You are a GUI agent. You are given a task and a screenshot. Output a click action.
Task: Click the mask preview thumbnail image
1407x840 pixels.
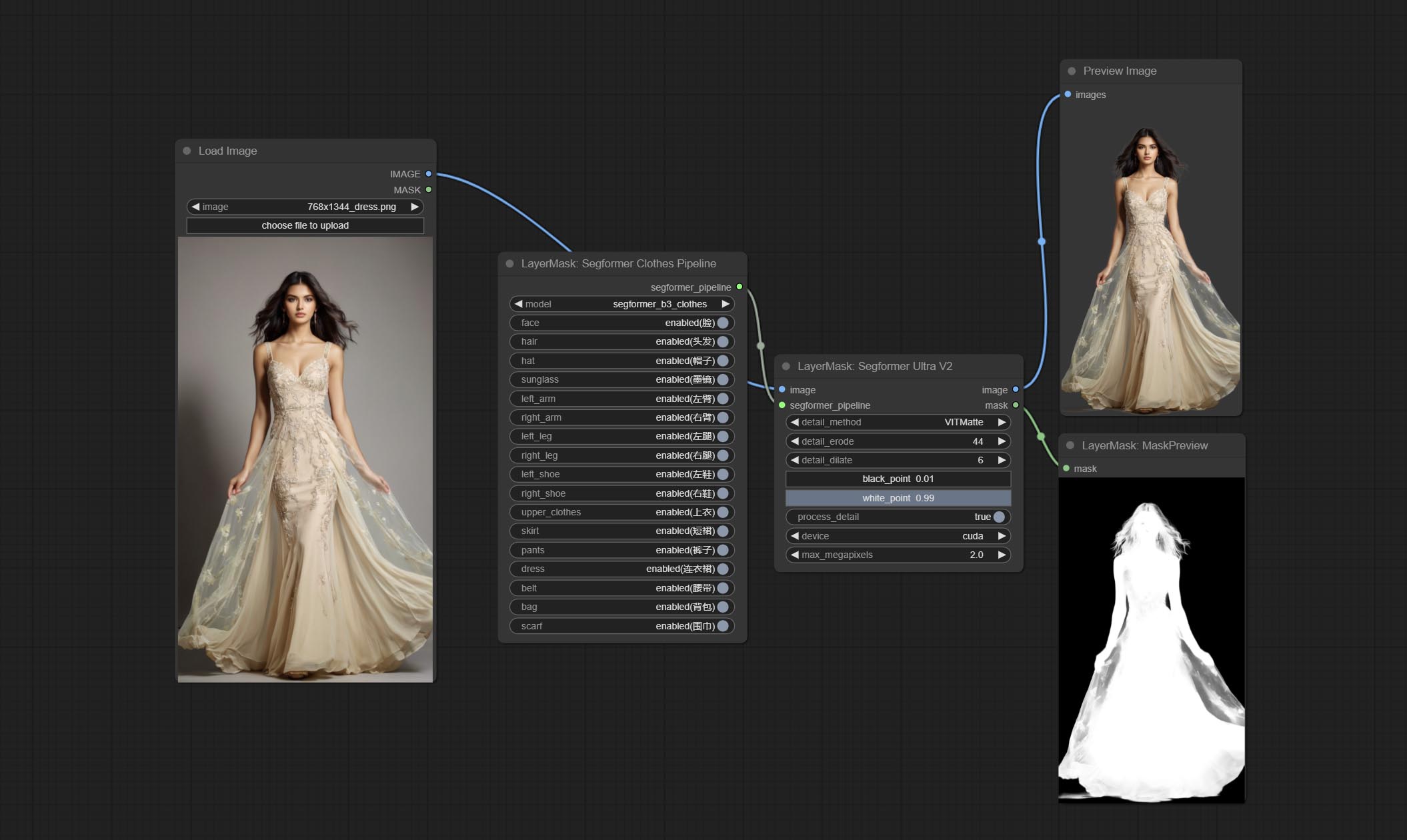1151,639
